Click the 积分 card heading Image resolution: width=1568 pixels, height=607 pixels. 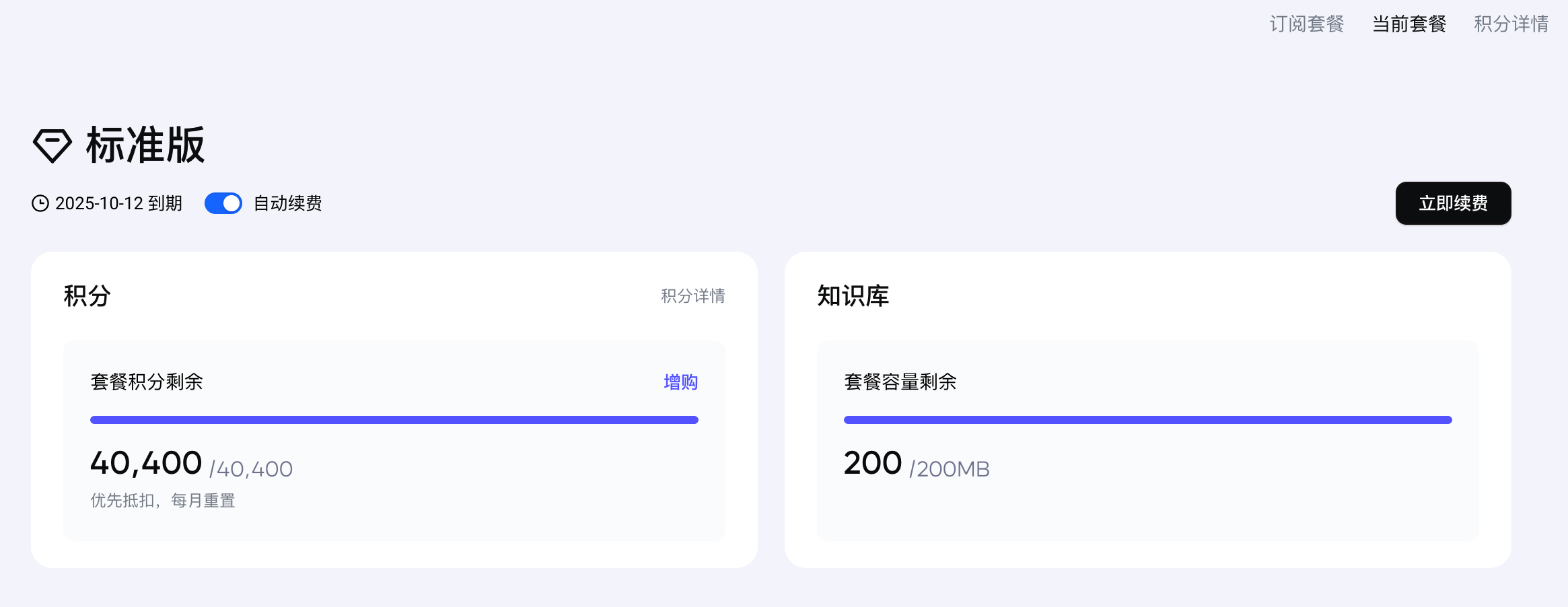pos(87,296)
